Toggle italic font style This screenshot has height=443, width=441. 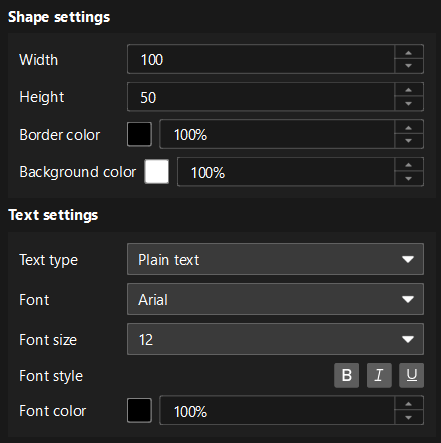379,375
